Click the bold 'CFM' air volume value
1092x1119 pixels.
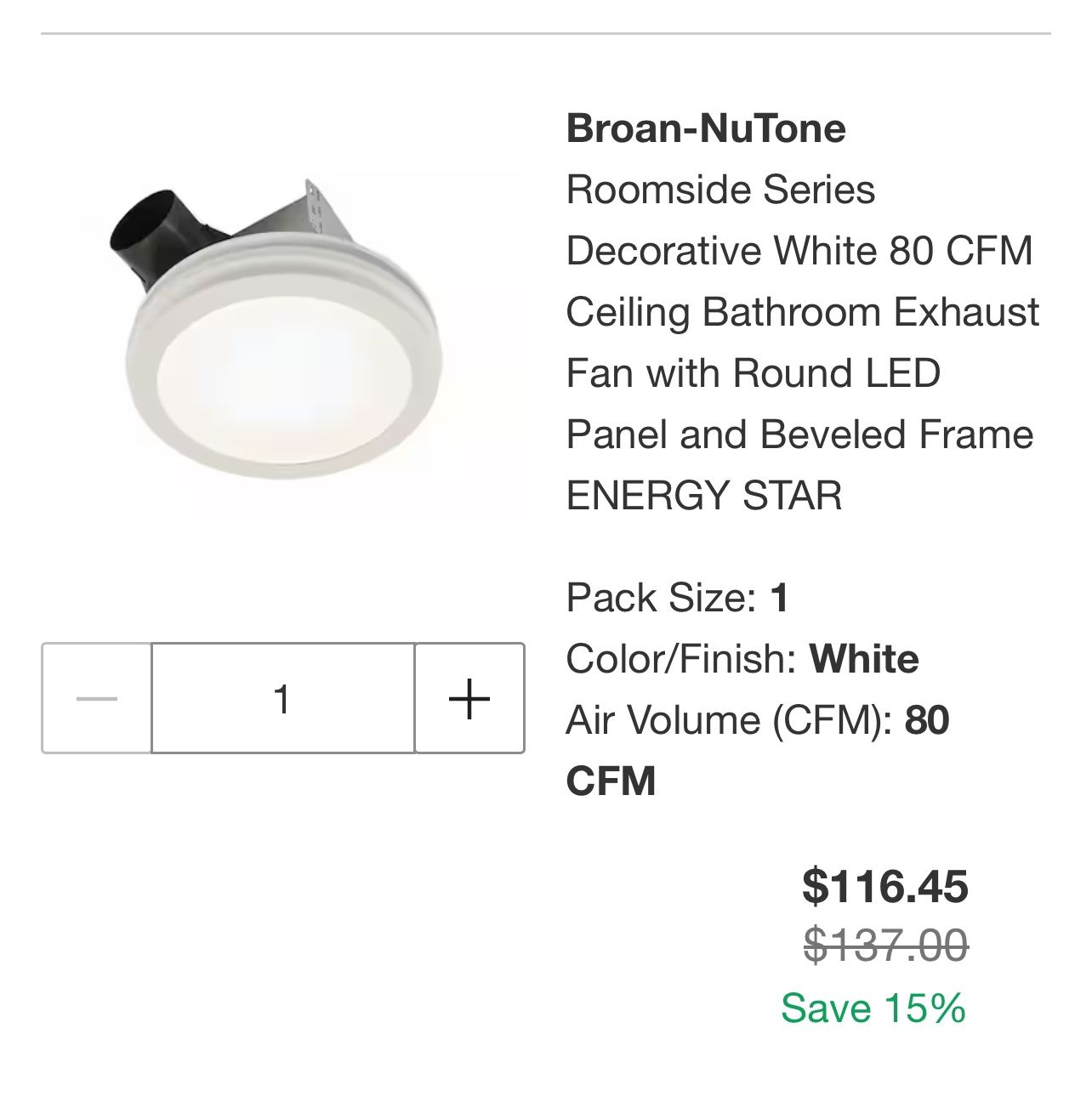(611, 781)
